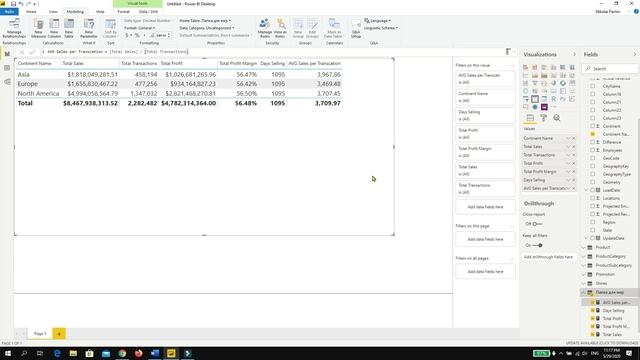Save the file from quick access toolbar
640x360 pixels.
pos(13,4)
